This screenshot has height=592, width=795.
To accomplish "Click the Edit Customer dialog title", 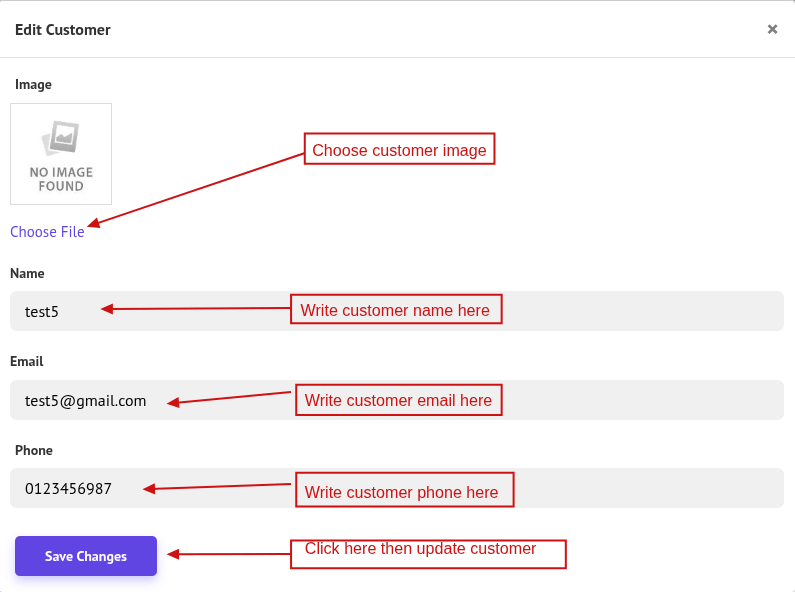I will pos(63,30).
